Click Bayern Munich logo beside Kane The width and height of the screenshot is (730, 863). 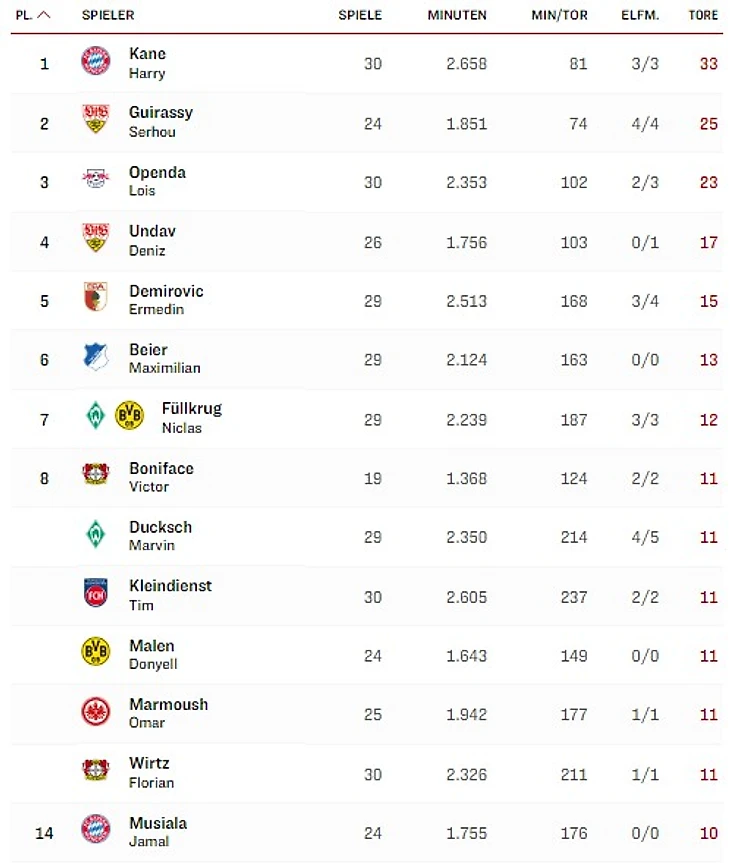96,61
